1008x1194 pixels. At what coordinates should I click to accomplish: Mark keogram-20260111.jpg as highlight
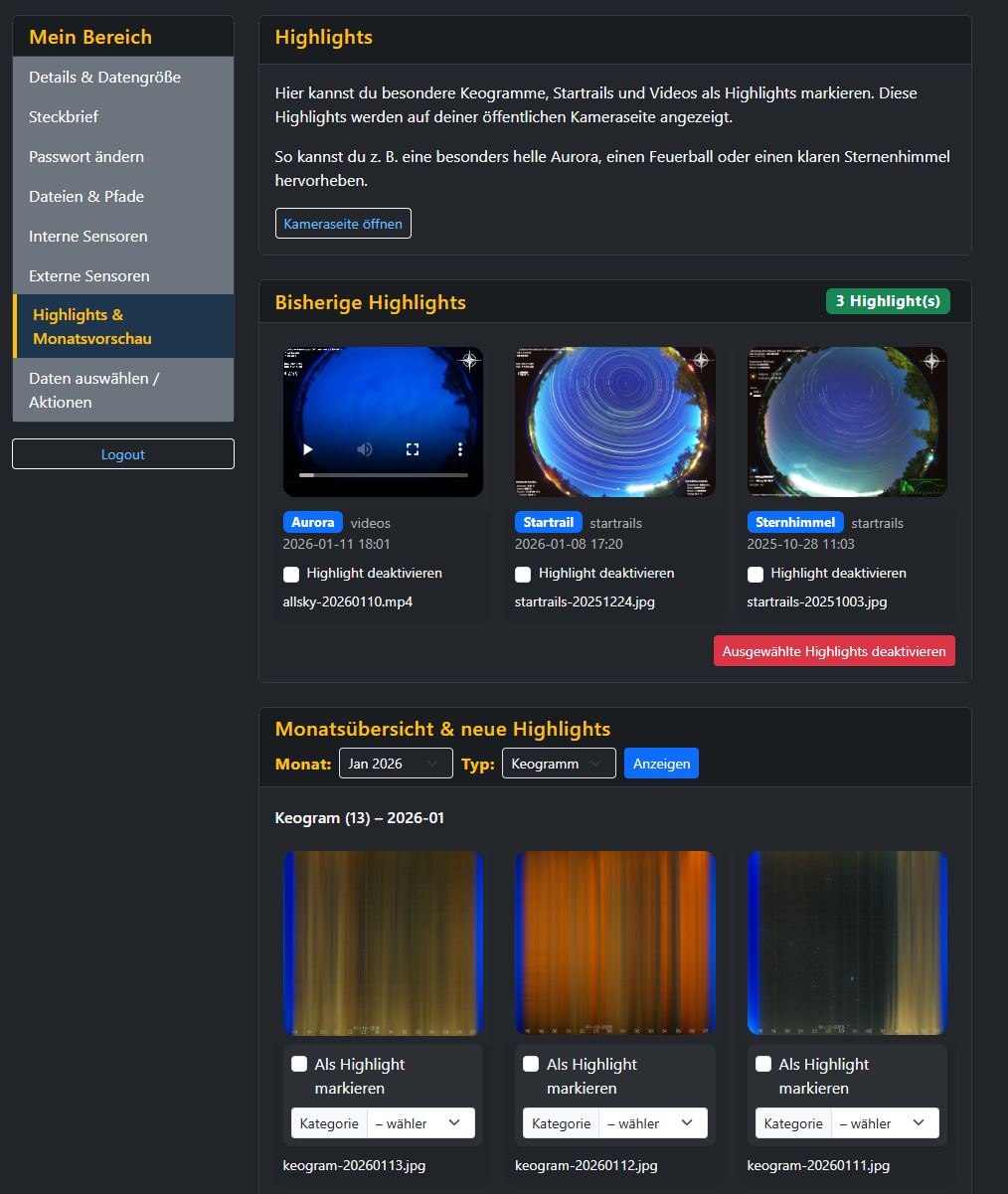pos(761,1063)
